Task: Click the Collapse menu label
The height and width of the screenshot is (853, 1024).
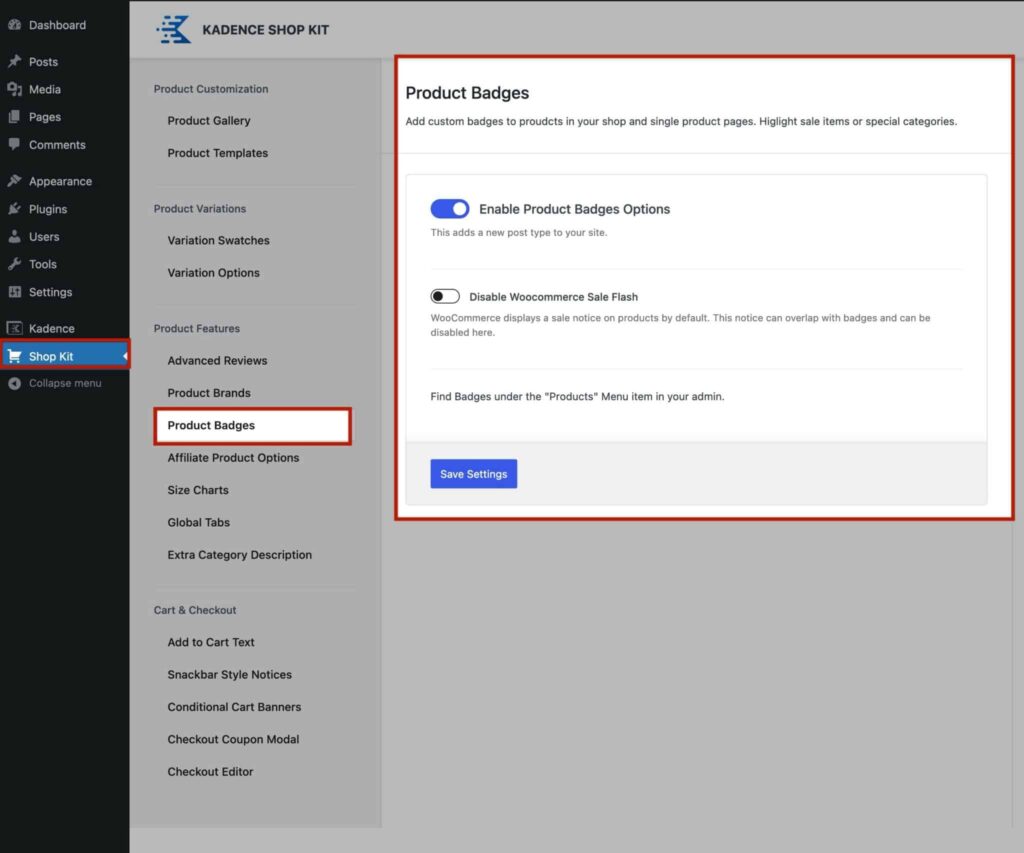Action: 65,383
